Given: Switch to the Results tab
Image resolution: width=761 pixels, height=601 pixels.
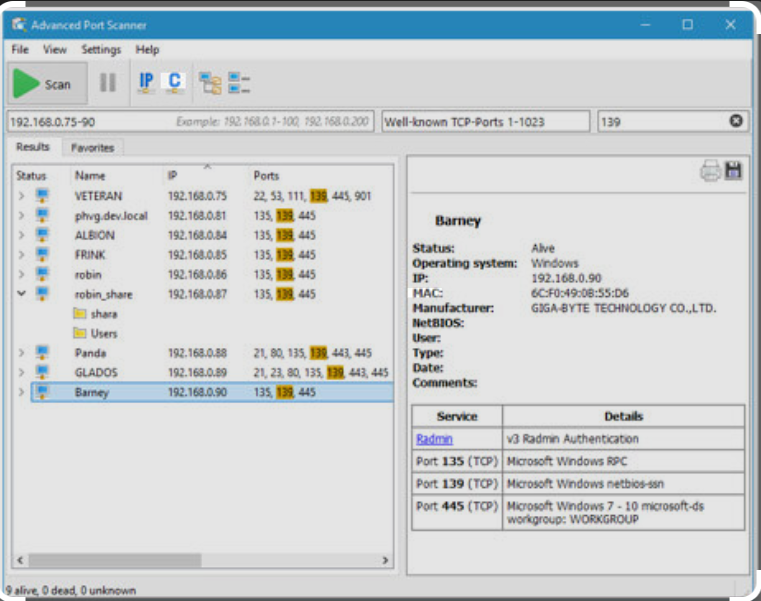Looking at the screenshot, I should point(33,147).
